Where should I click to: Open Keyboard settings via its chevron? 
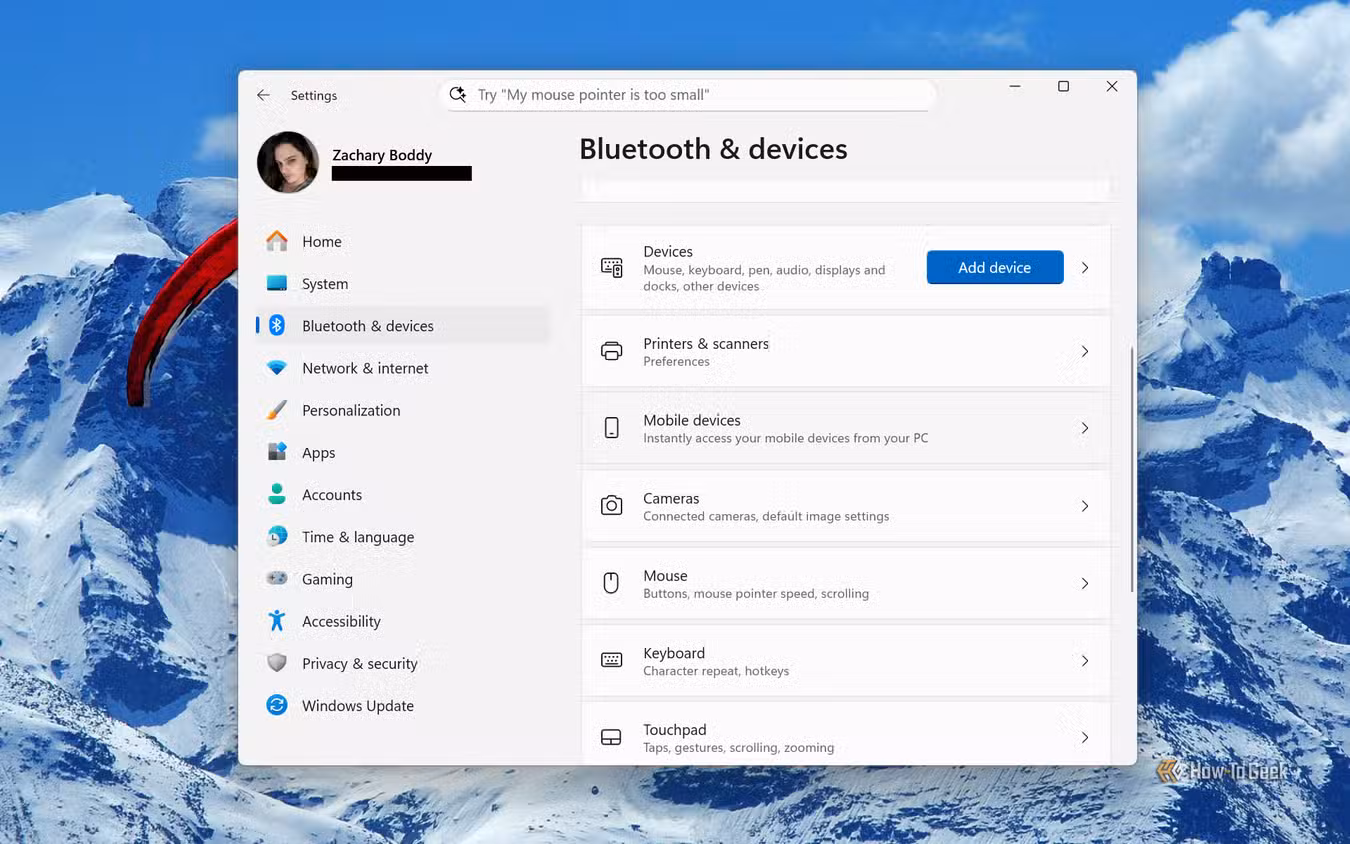(x=1085, y=660)
